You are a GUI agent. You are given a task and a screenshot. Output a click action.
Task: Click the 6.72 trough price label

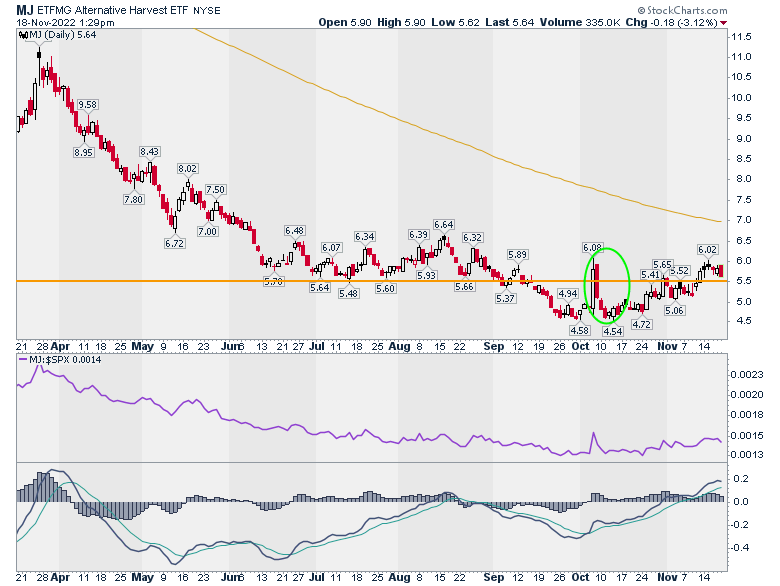[175, 243]
